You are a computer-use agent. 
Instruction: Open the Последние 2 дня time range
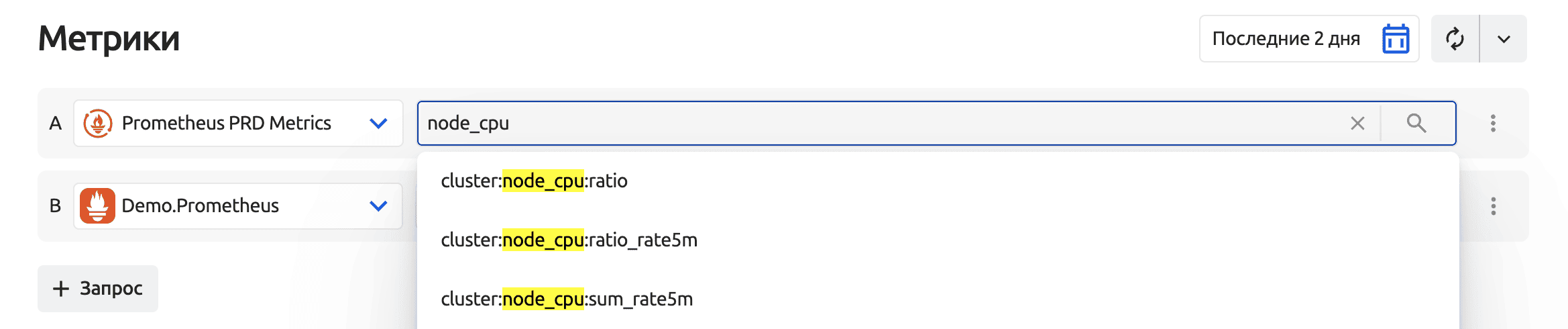1286,39
